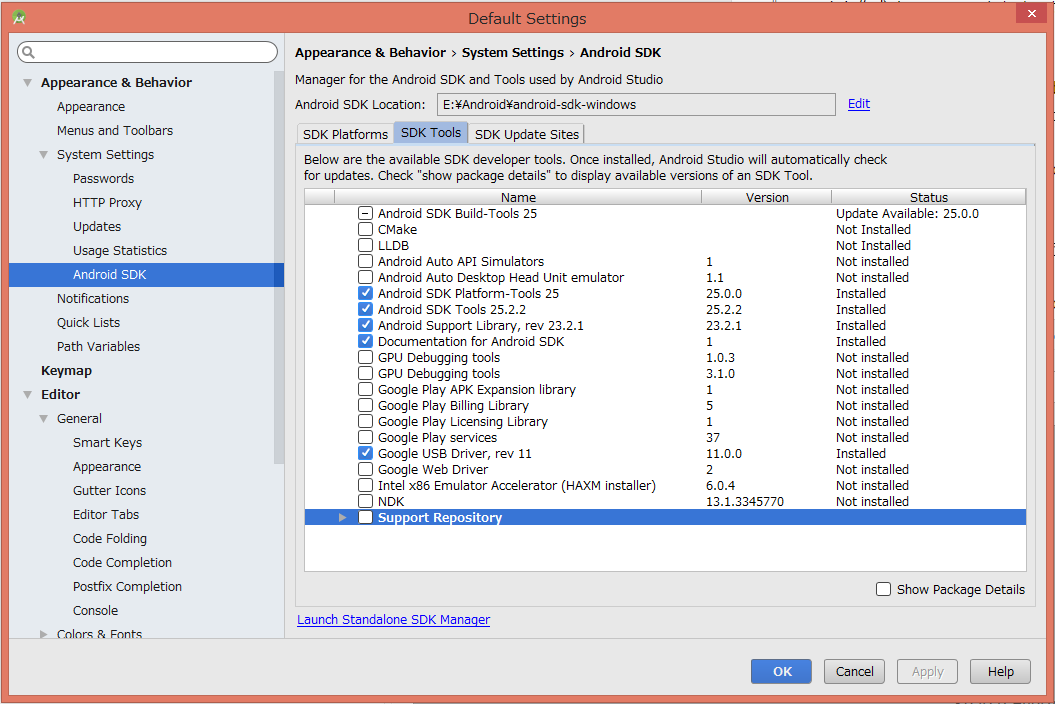The width and height of the screenshot is (1055, 704).
Task: Focus the settings search field
Action: pyautogui.click(x=147, y=52)
